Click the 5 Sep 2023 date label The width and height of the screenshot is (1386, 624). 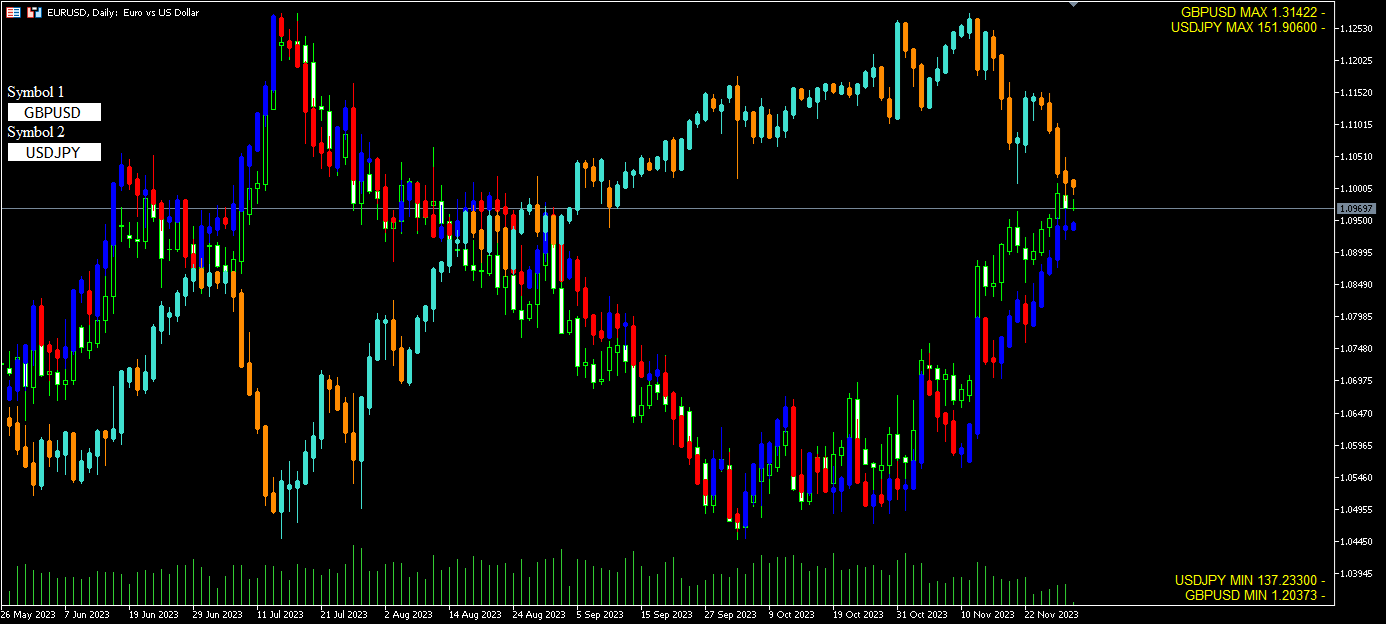602,615
